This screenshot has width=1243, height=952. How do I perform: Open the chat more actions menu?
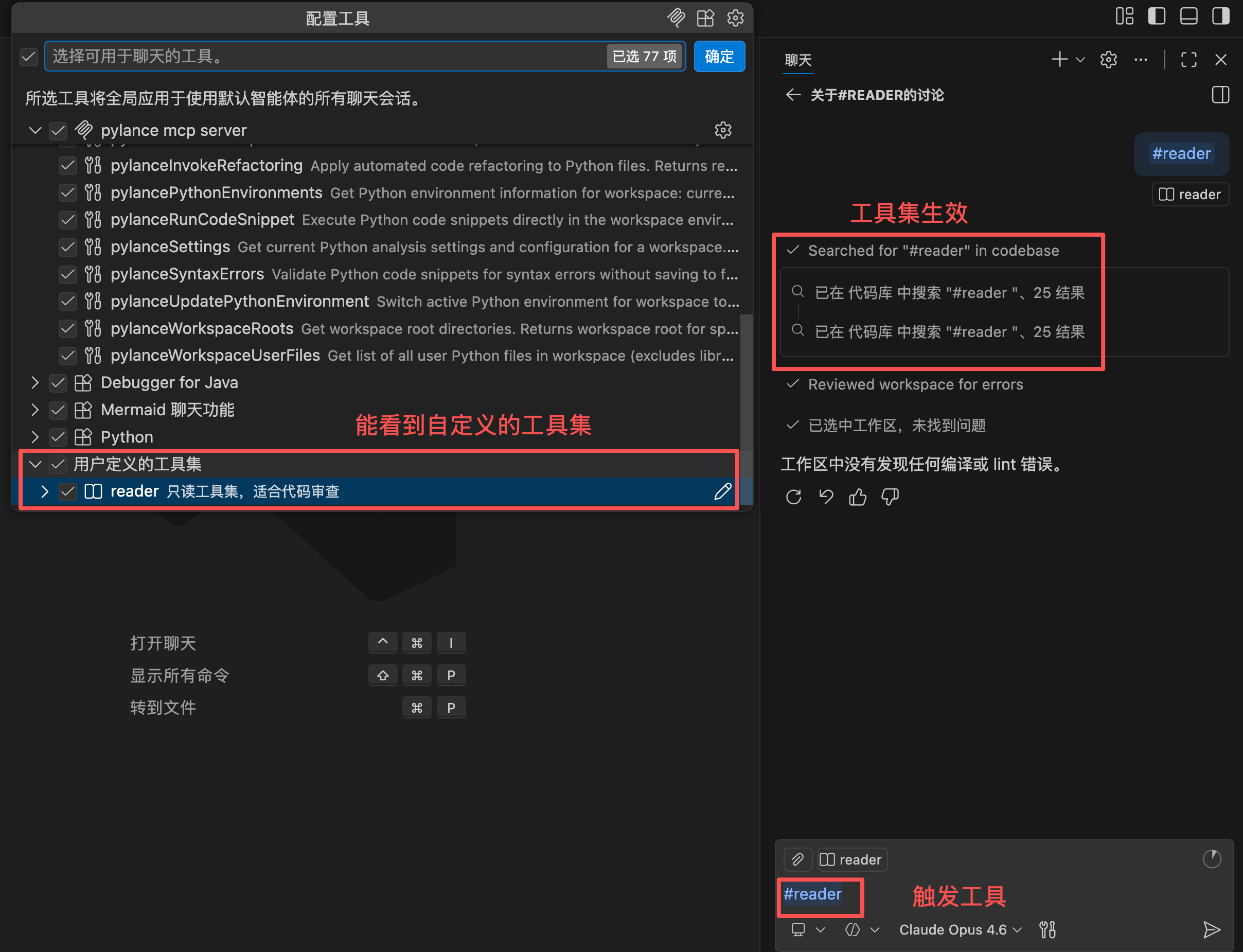[1141, 59]
